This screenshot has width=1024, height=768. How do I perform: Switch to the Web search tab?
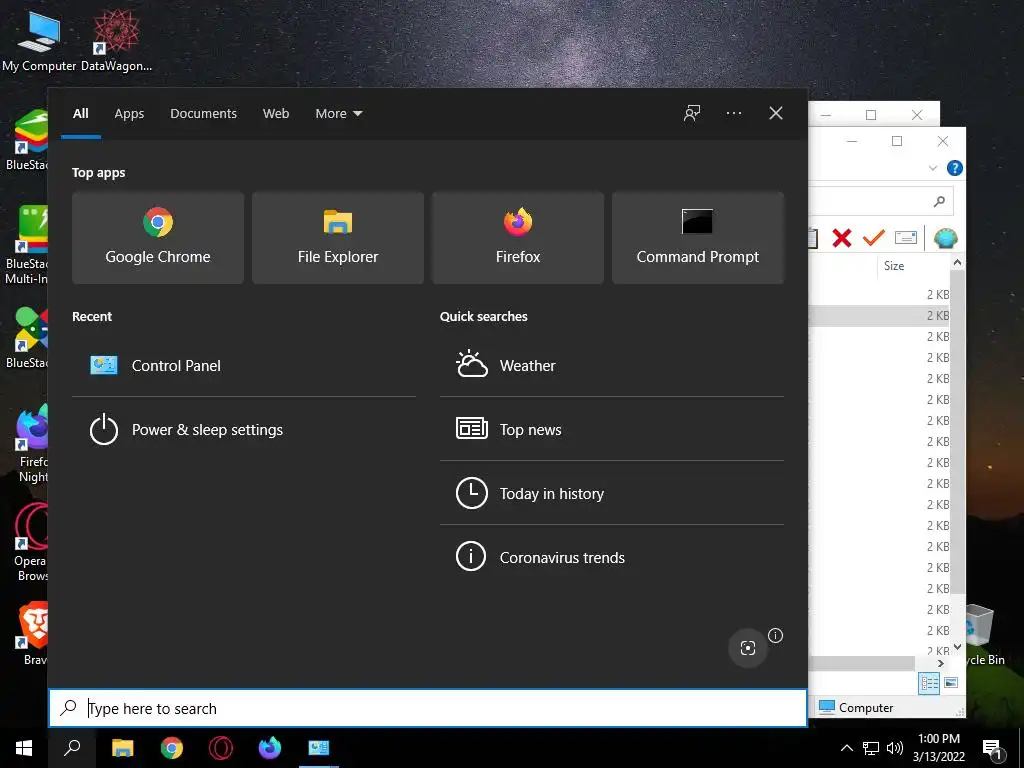coord(276,114)
